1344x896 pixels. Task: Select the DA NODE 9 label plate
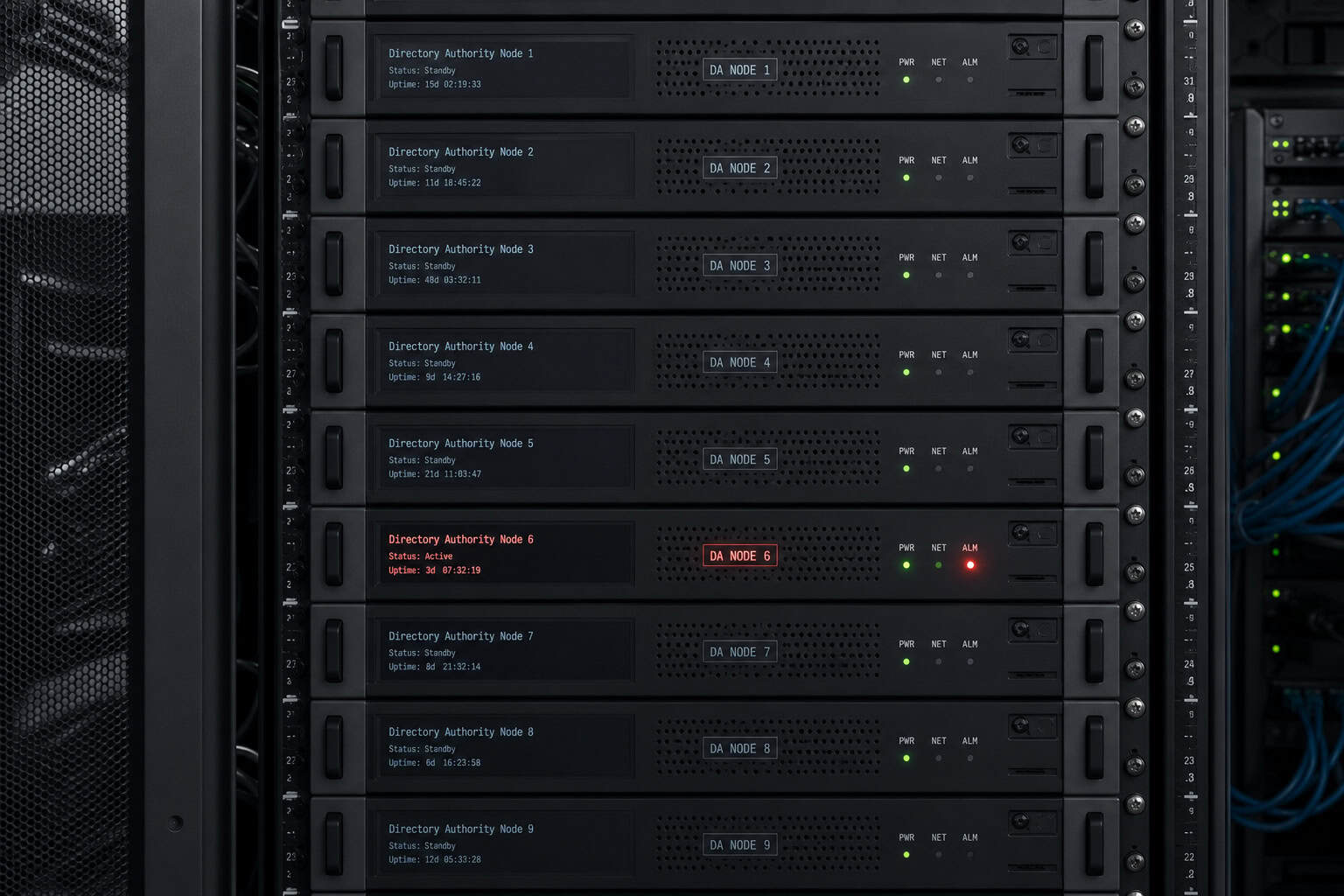tap(740, 844)
